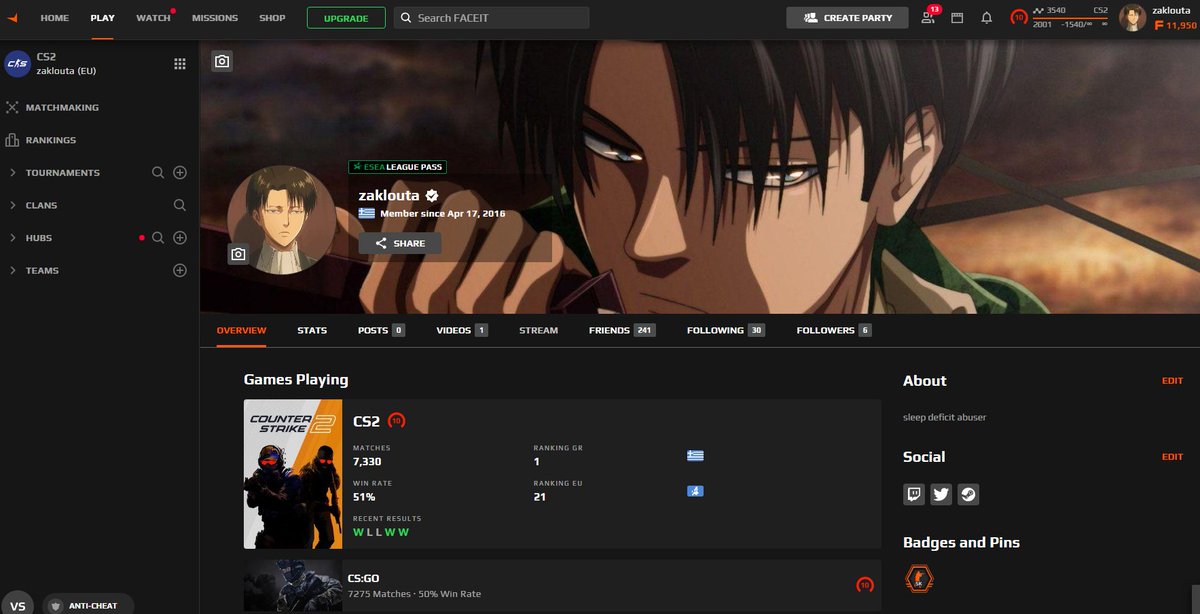Add tournament plus icon
Viewport: 1200px width, 614px height.
[x=180, y=173]
